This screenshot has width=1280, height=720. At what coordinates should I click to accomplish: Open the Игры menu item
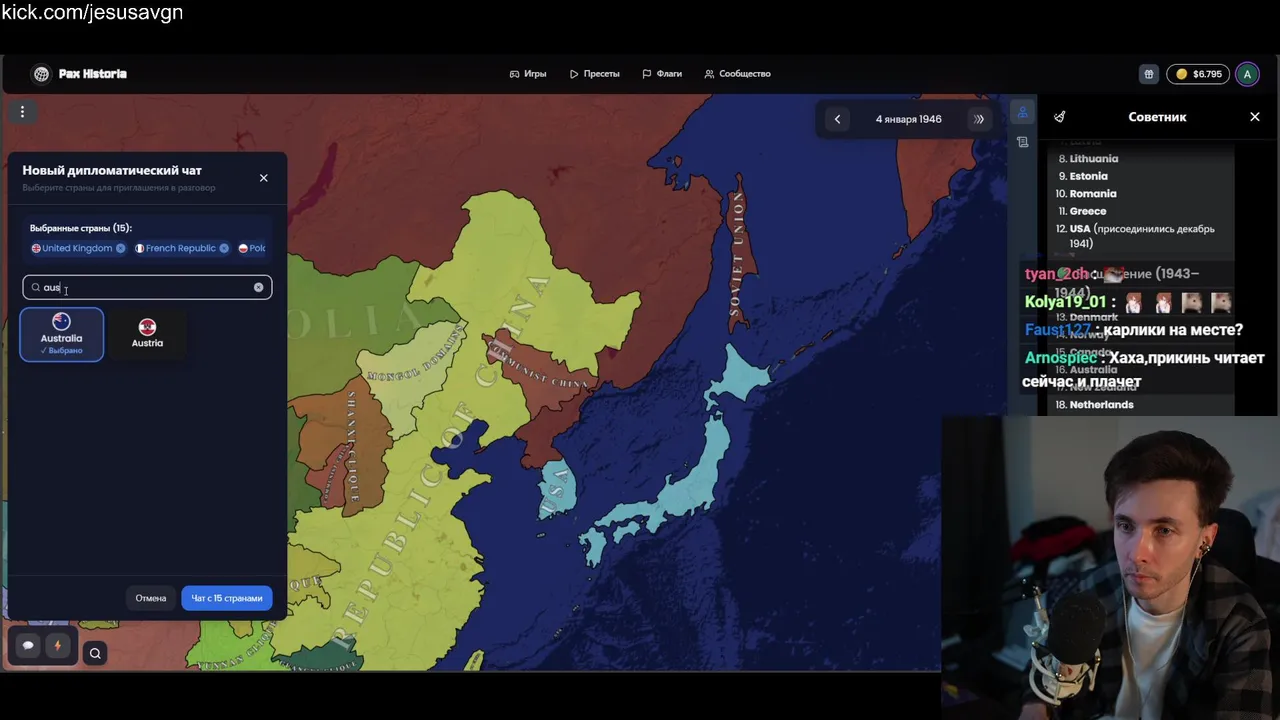(528, 74)
